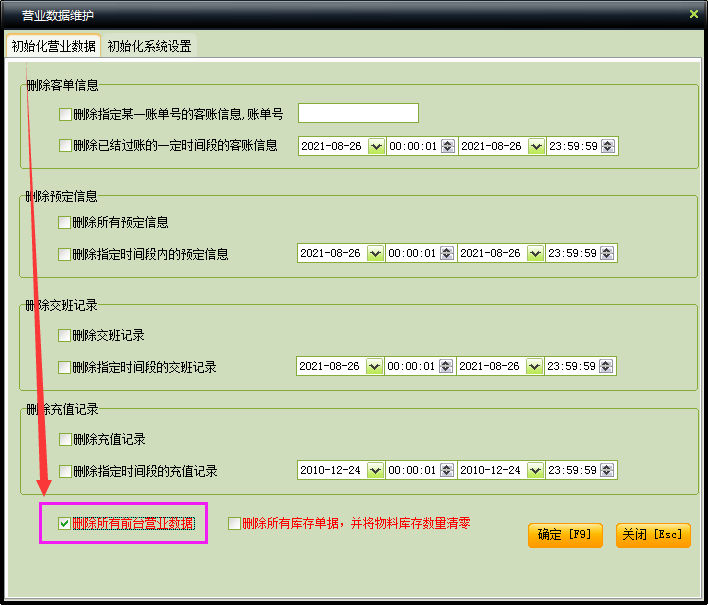Viewport: 708px width, 605px height.
Task: Enable 删除指定某一账单号的客账信息 checkbox
Action: click(x=66, y=114)
